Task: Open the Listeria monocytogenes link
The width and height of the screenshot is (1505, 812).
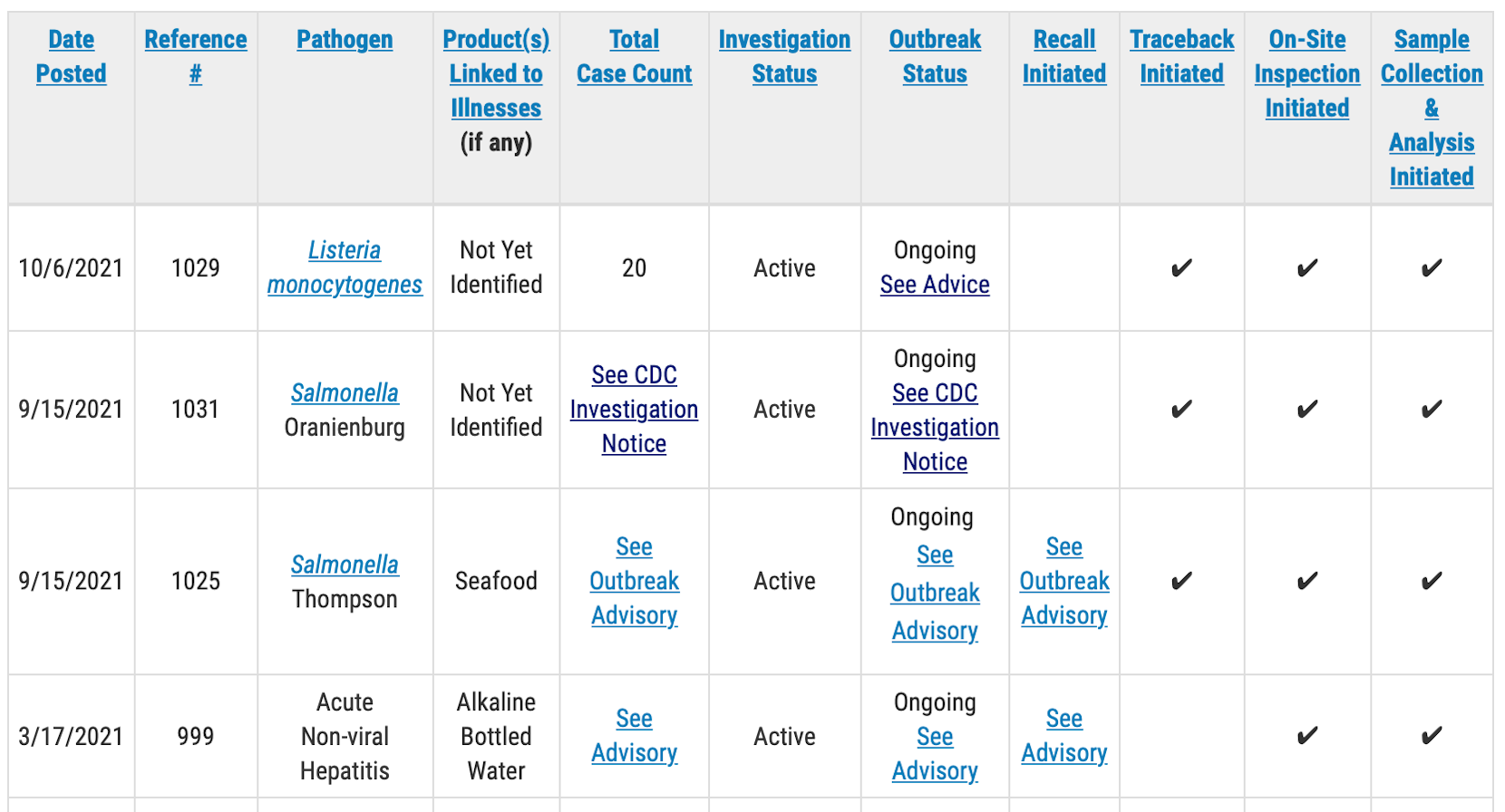Action: [x=345, y=267]
